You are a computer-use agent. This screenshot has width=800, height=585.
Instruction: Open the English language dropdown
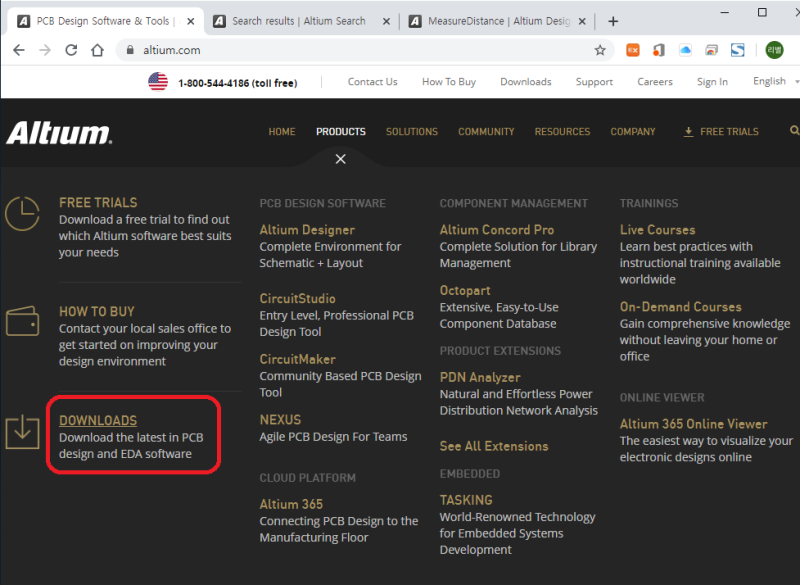pyautogui.click(x=774, y=82)
